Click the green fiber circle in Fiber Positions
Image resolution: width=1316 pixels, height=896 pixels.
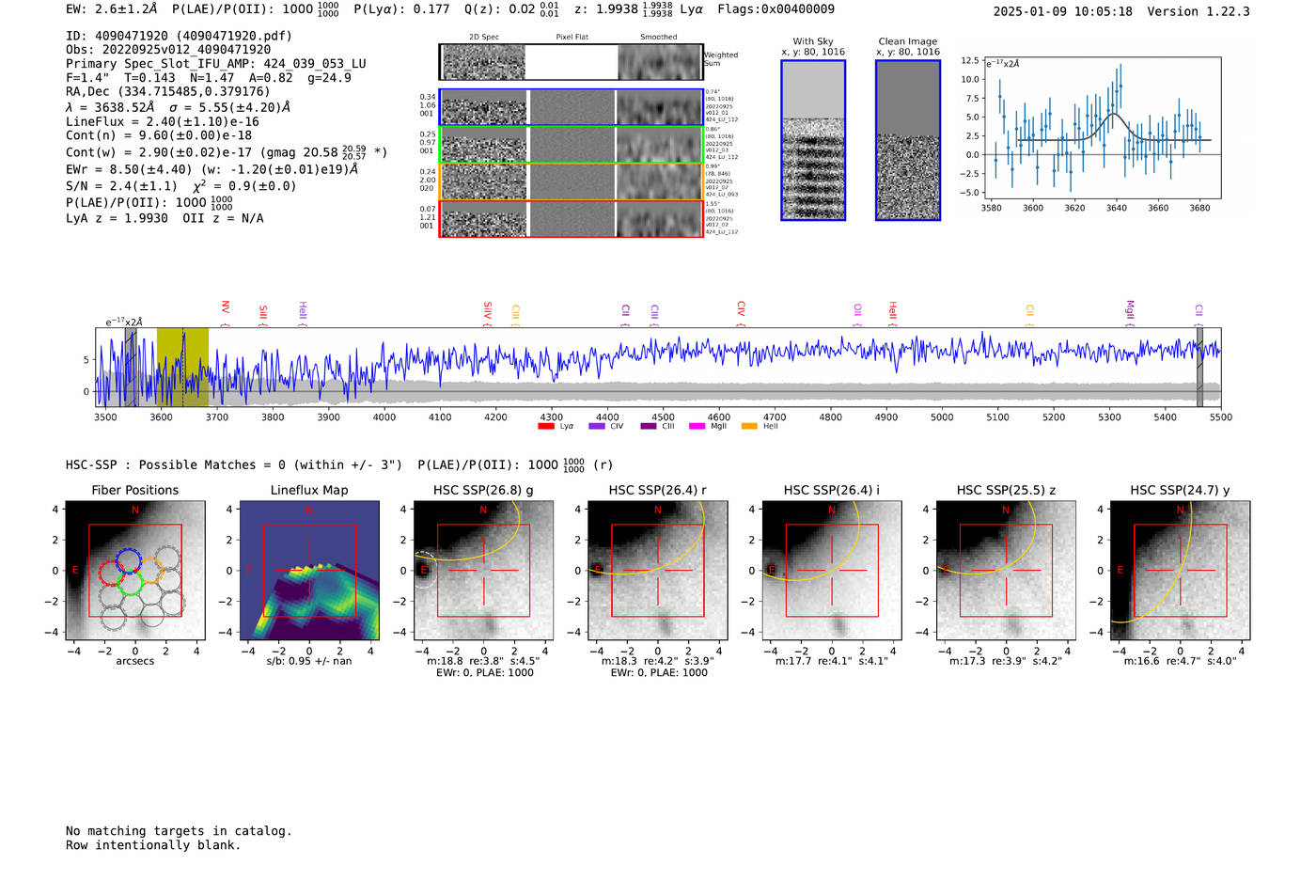click(x=130, y=584)
